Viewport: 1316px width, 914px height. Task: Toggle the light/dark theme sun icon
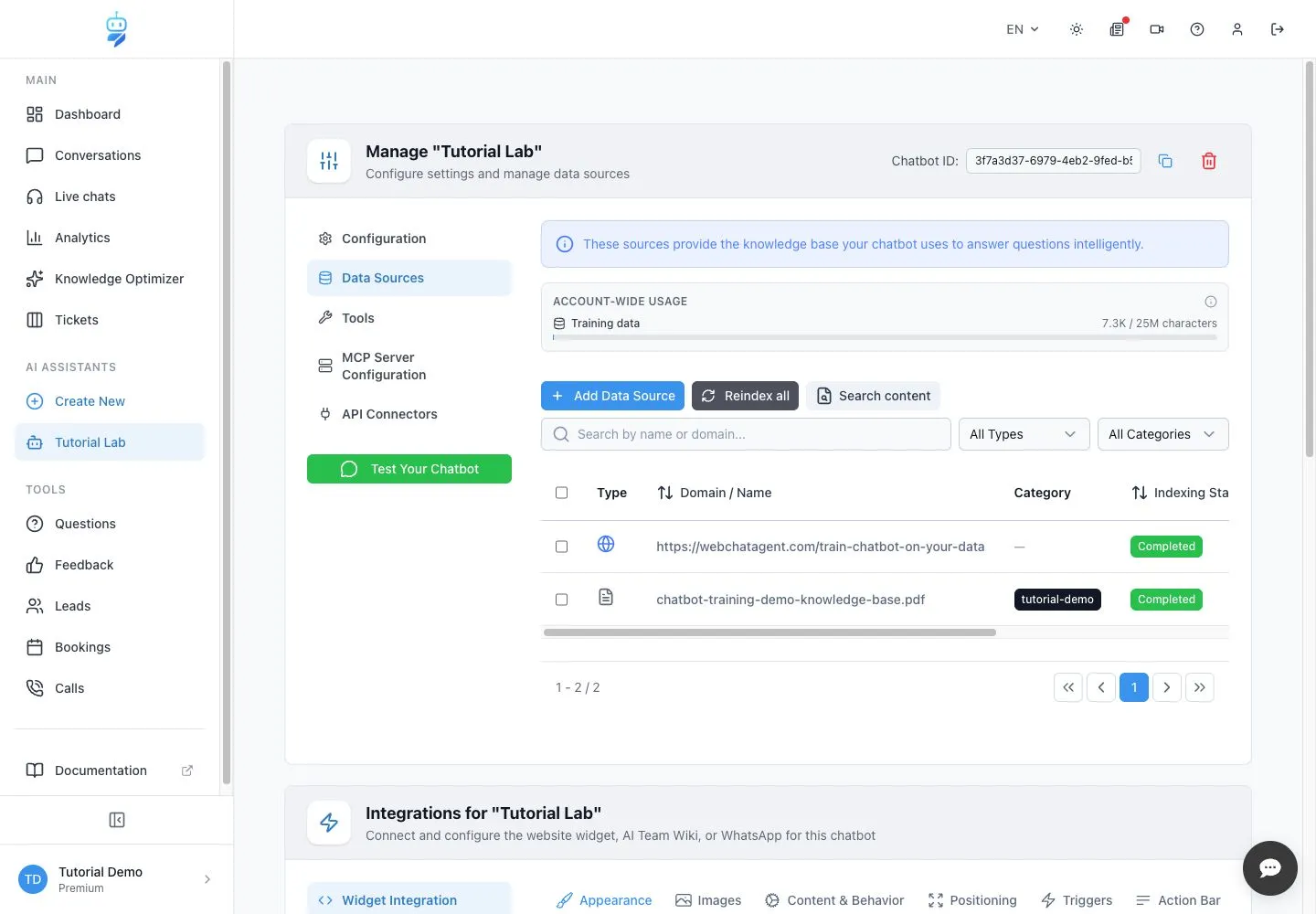[1077, 29]
